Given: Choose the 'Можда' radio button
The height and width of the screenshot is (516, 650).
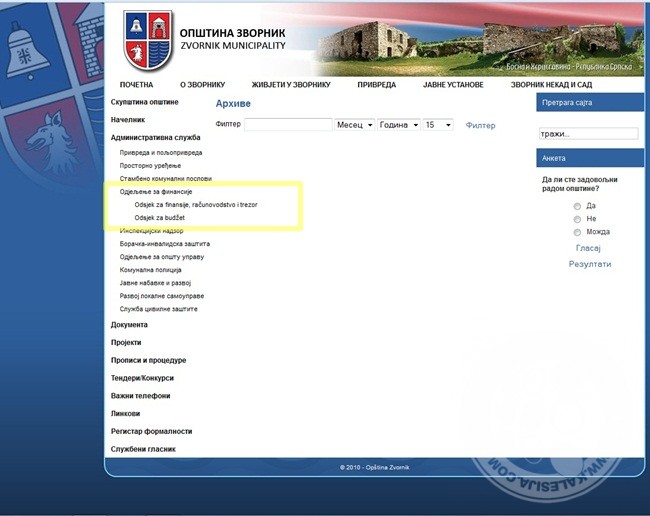Looking at the screenshot, I should pos(577,232).
